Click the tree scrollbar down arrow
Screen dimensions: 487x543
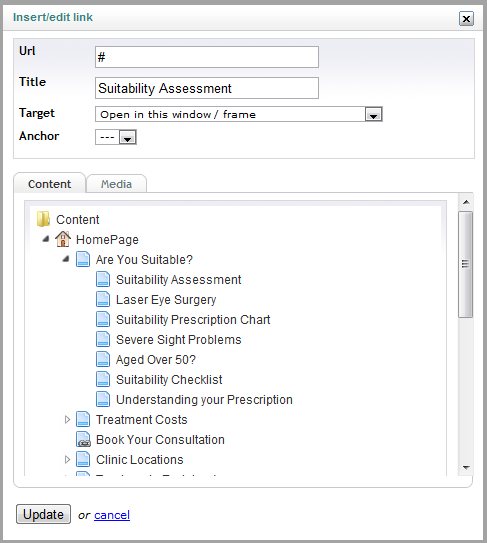coord(466,468)
